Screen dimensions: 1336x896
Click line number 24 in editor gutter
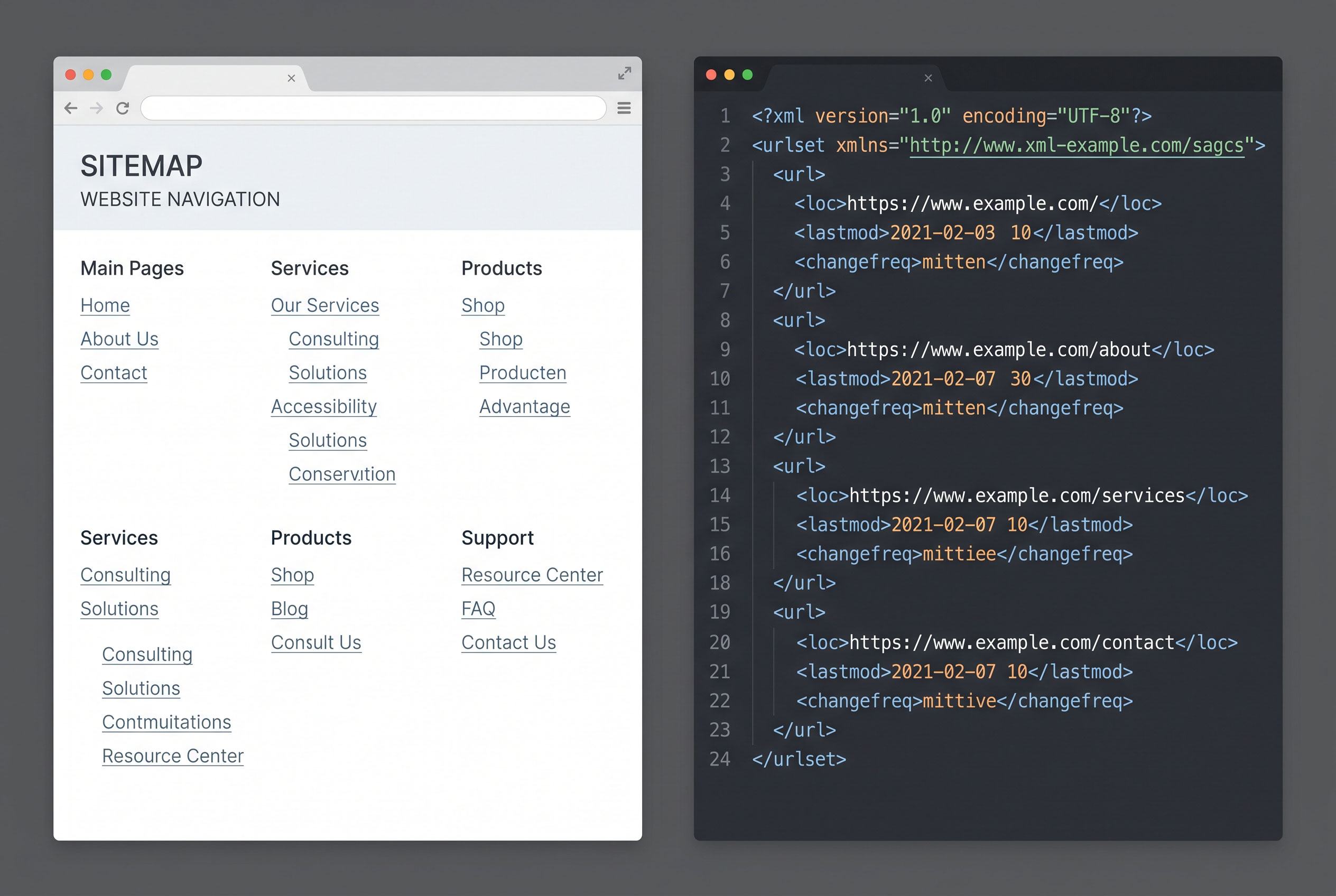(720, 759)
